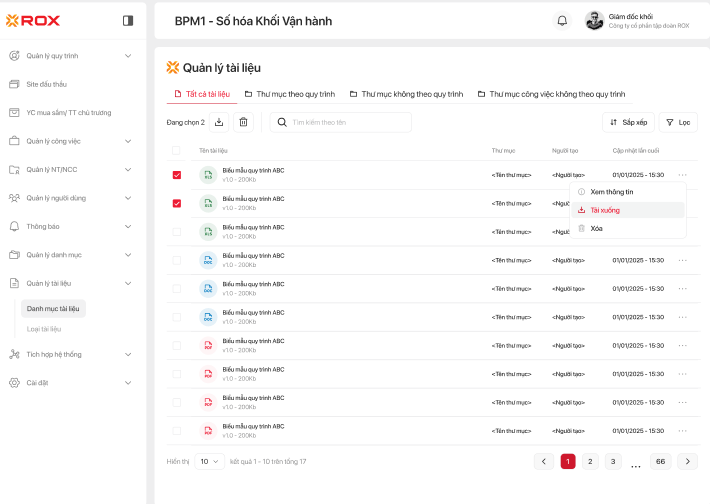
Task: Open the rows-per-page dropdown showing 10
Action: pos(210,462)
